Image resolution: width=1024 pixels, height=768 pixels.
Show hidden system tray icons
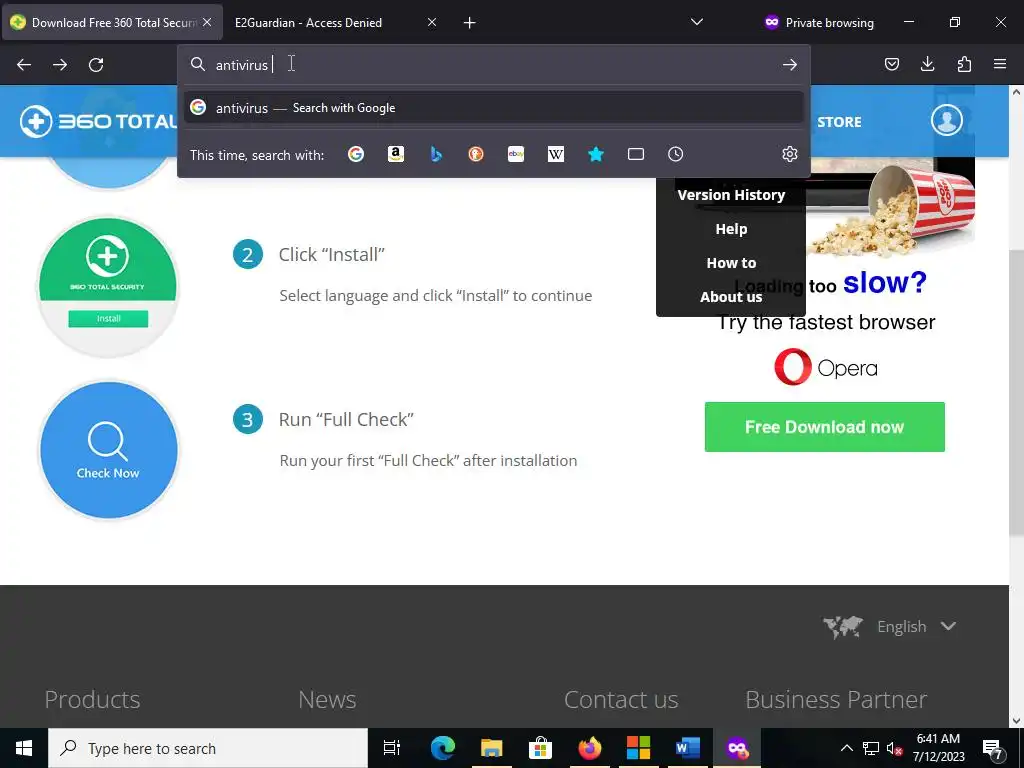(x=846, y=748)
